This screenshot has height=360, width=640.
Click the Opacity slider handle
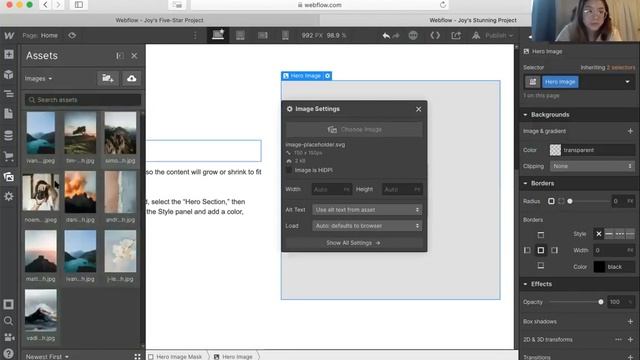tap(600, 302)
